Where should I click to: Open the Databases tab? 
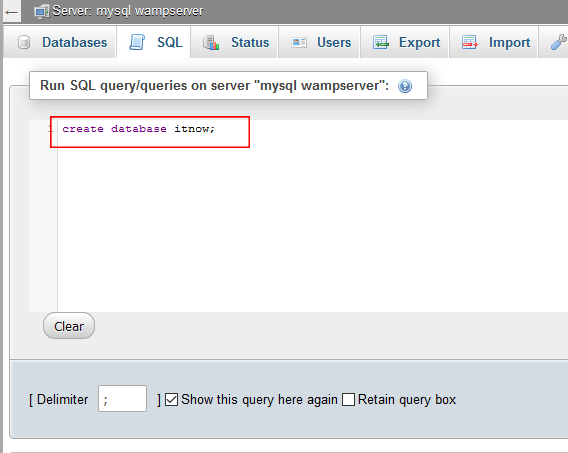tap(60, 42)
